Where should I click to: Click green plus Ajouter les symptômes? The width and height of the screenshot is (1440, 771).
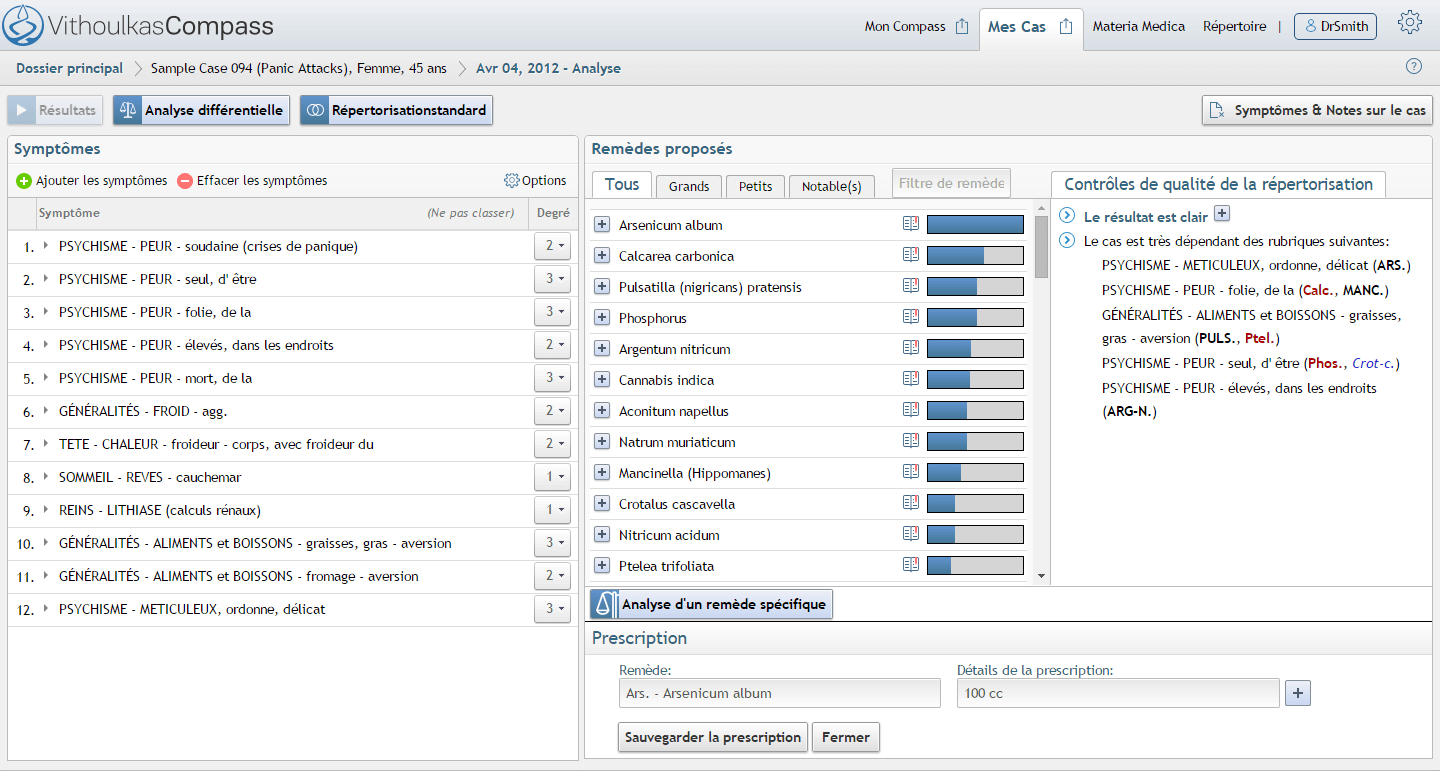pos(24,181)
